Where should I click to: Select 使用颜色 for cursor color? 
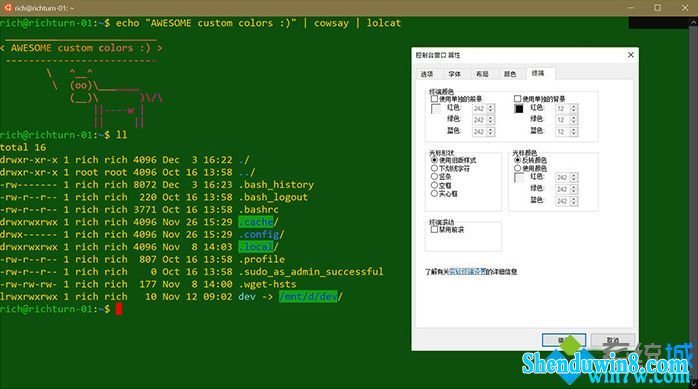(517, 168)
